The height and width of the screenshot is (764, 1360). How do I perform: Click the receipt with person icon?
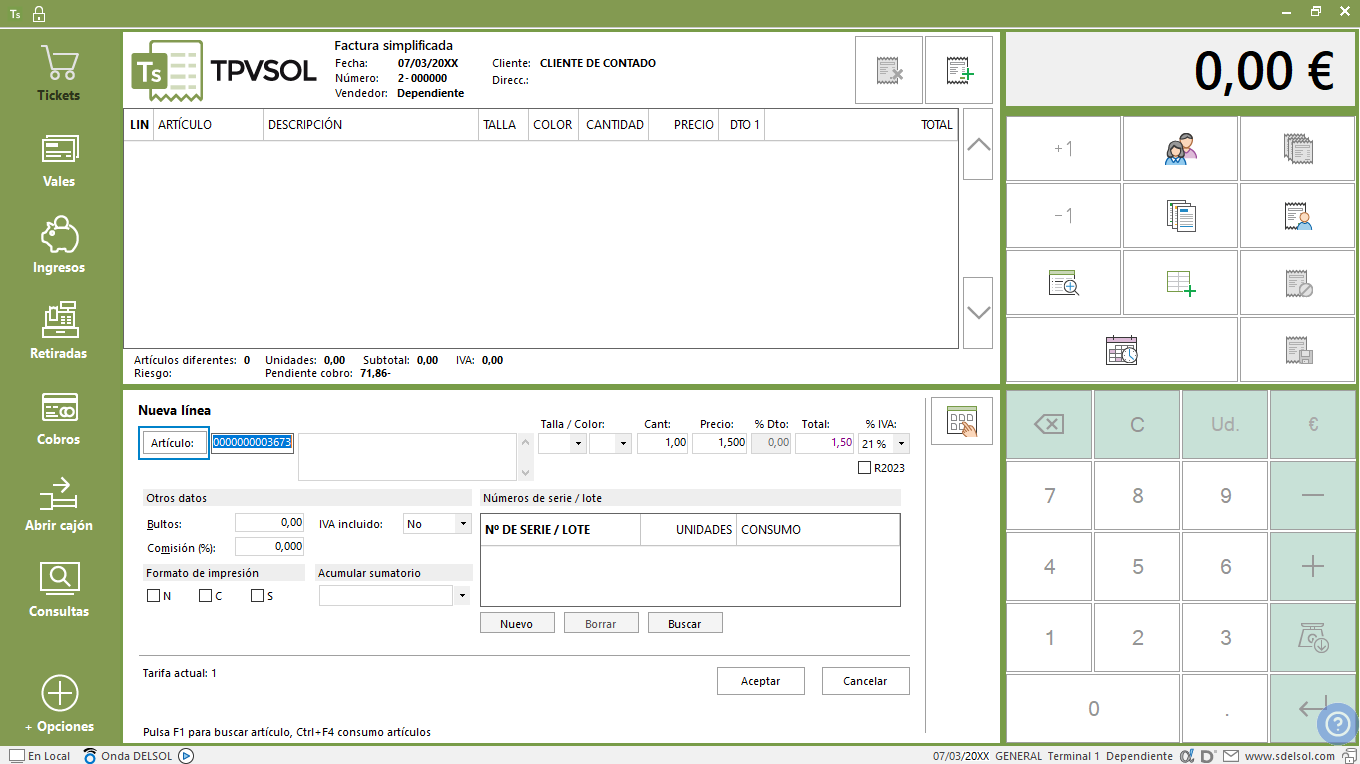(x=1298, y=216)
